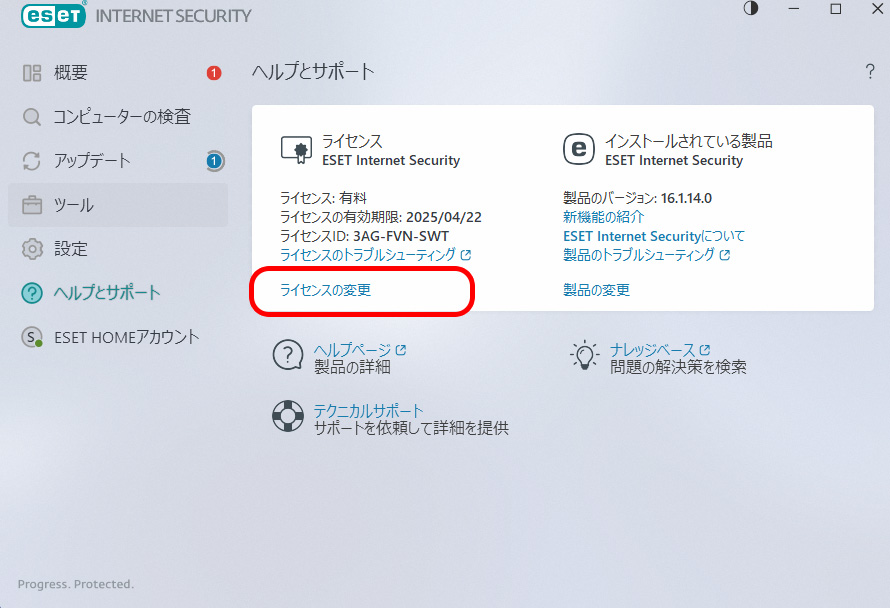The image size is (890, 609).
Task: Click the ライセンスの変更 link
Action: [x=325, y=290]
